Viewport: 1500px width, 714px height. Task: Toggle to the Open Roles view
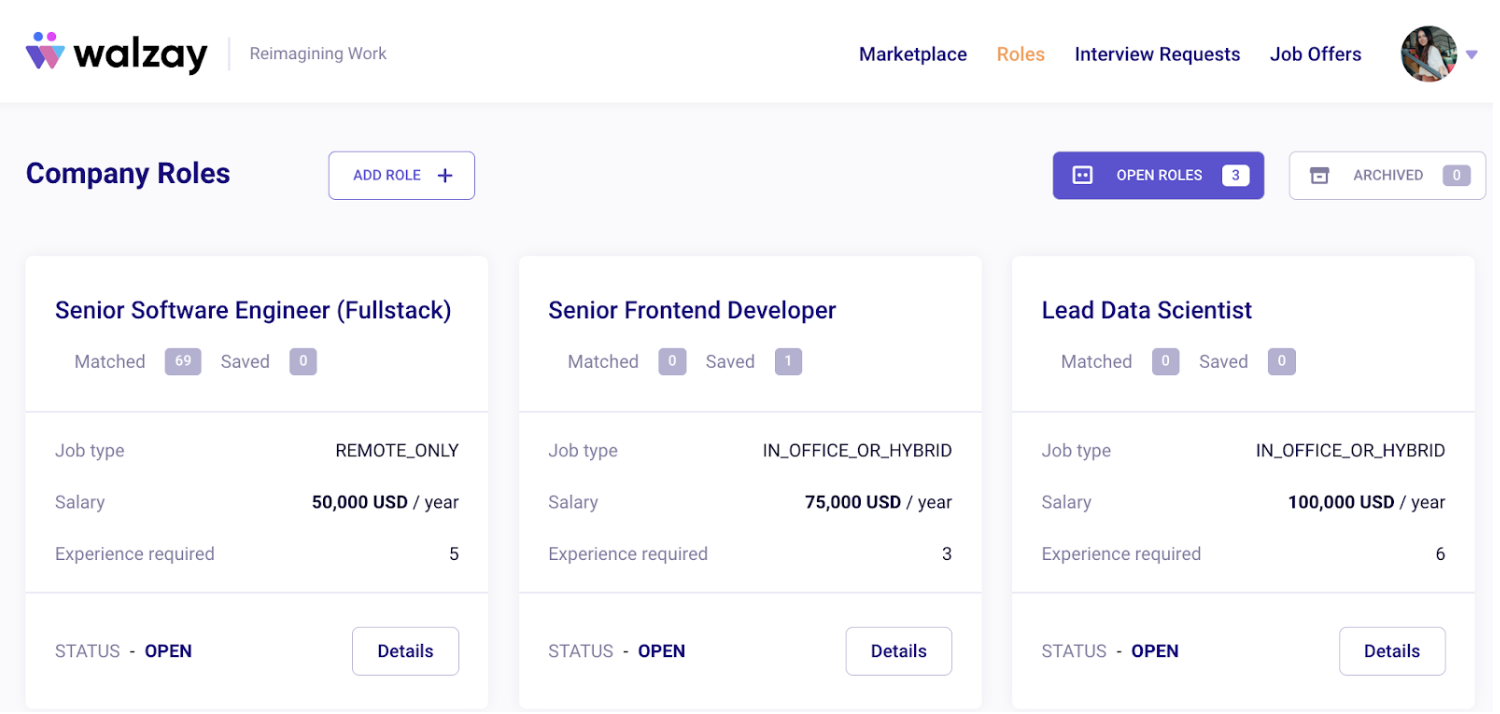tap(1158, 175)
